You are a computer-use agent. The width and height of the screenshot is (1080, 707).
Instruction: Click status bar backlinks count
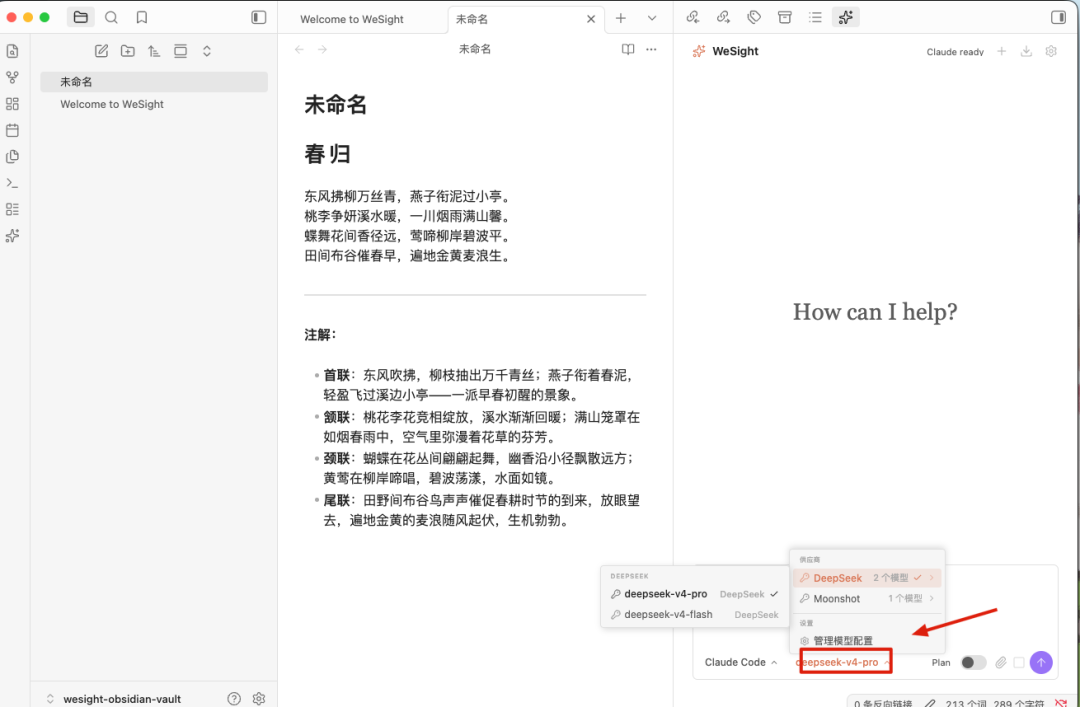(x=883, y=703)
